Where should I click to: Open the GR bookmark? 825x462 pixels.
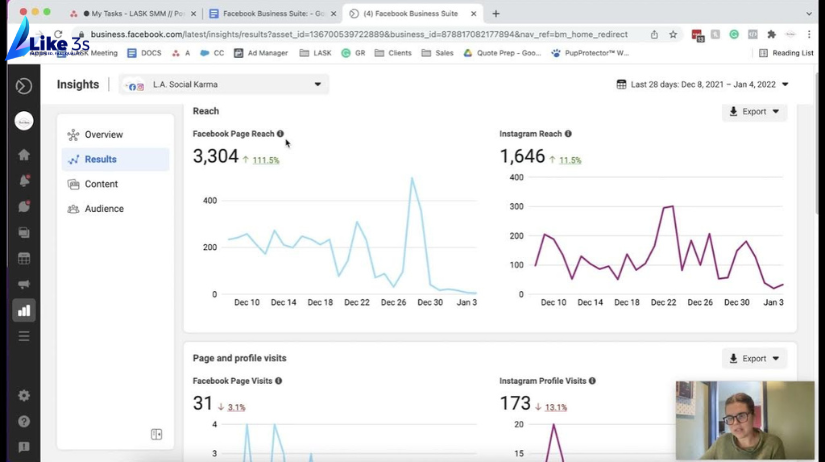354,53
